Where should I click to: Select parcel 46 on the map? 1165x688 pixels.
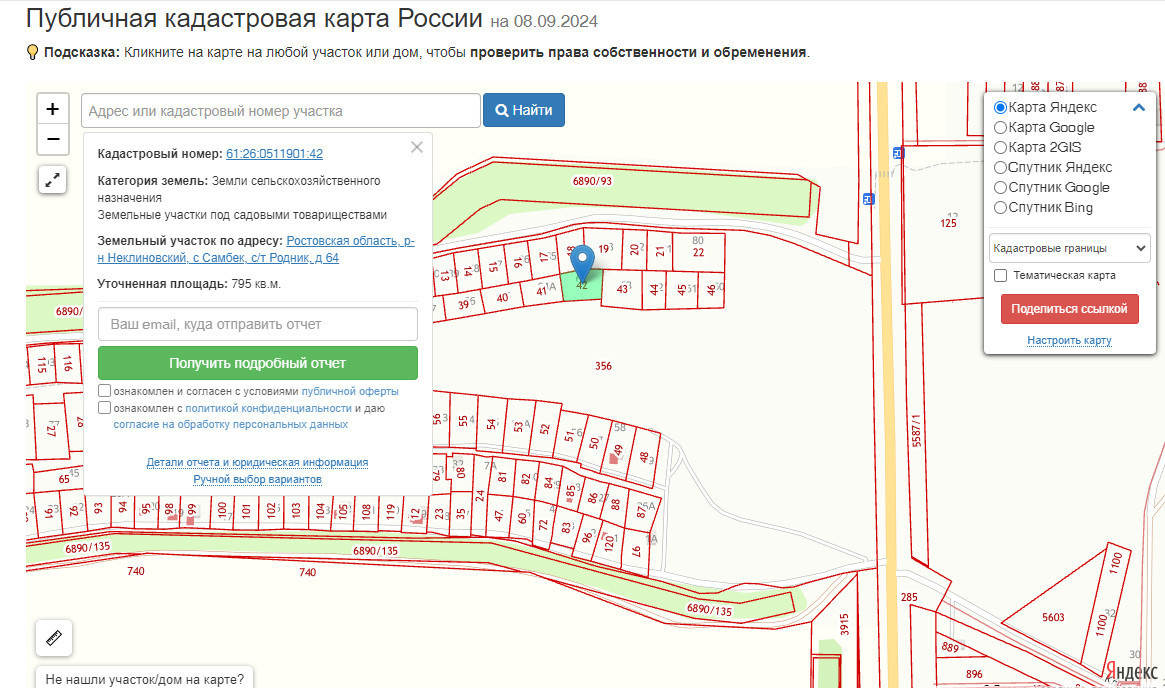click(x=711, y=289)
